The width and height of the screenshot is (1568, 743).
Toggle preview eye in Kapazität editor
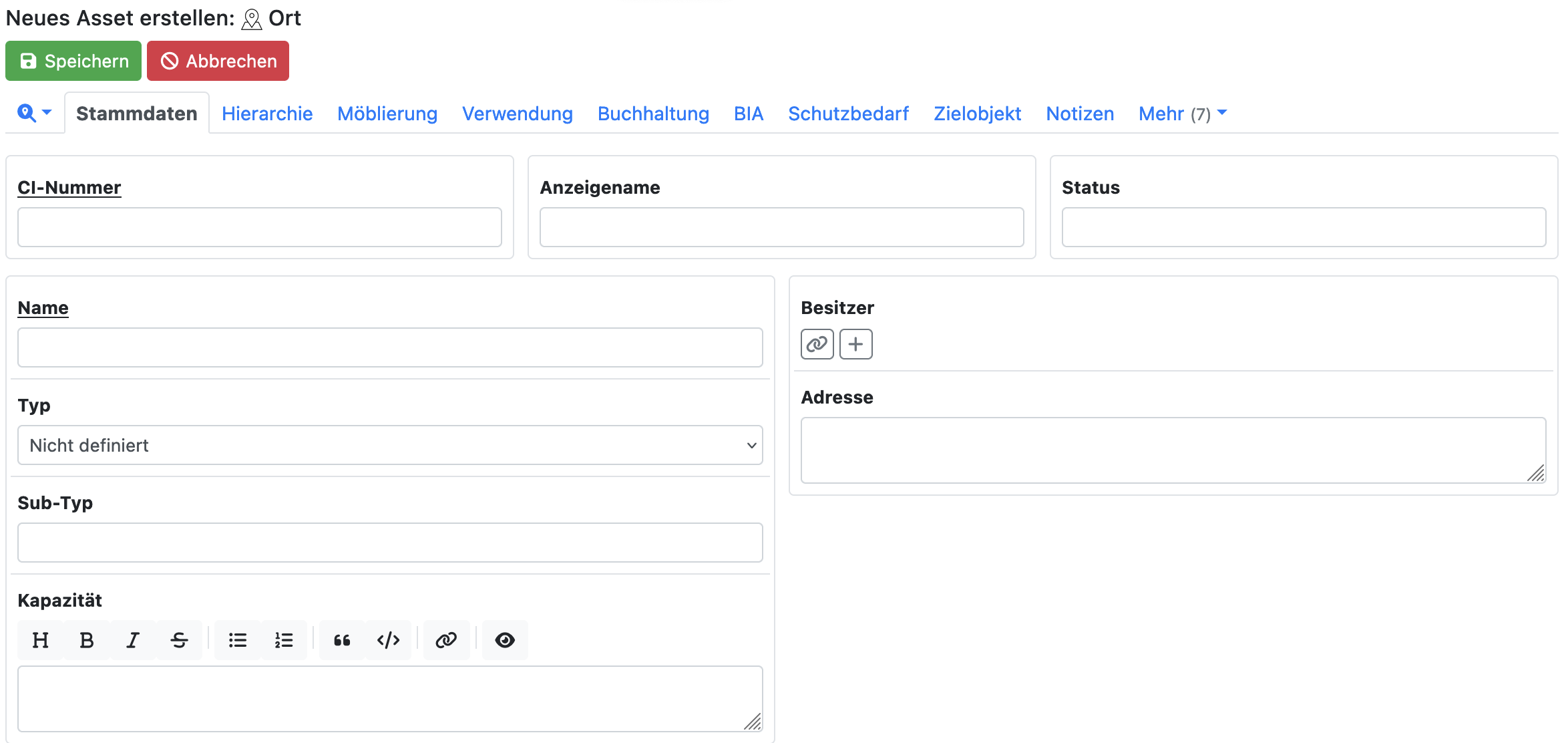tap(505, 640)
